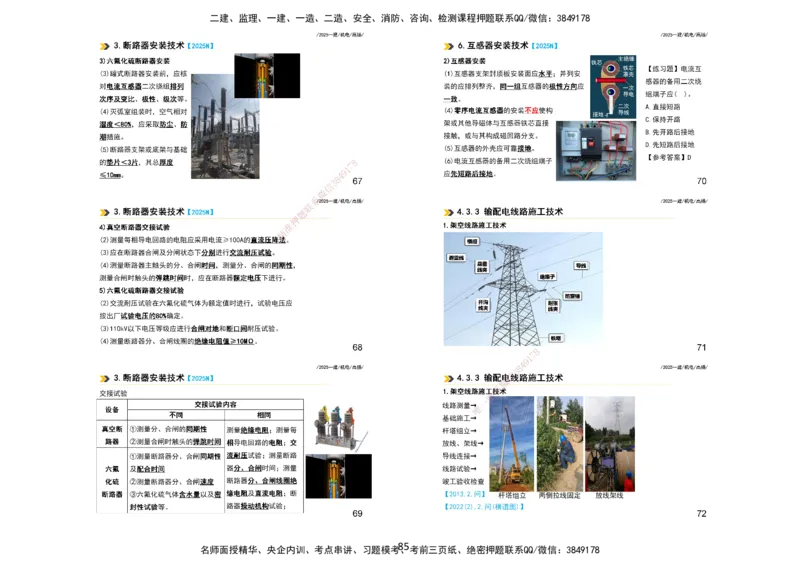Click the heading 3)六氟化硫断路器安装
The width and height of the screenshot is (800, 566).
(x=135, y=61)
